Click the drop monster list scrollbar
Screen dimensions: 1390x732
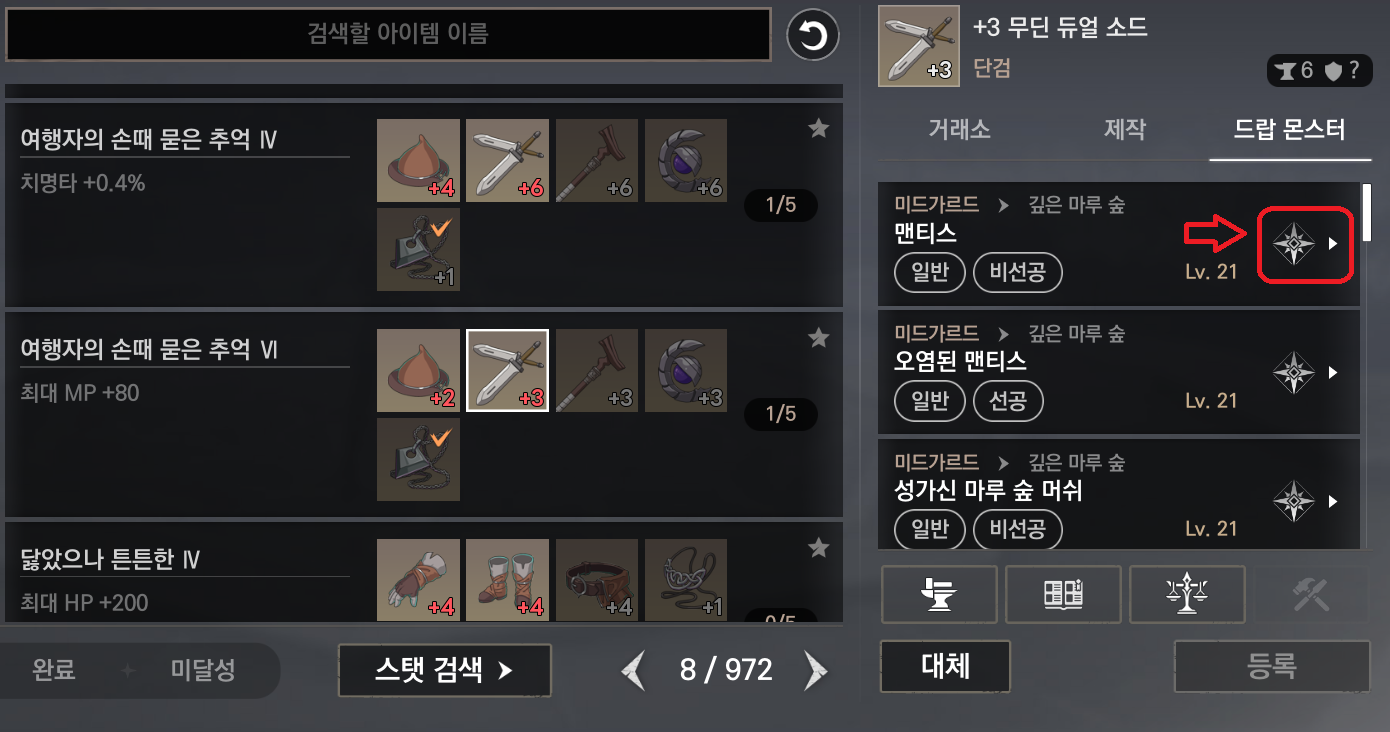point(1367,210)
